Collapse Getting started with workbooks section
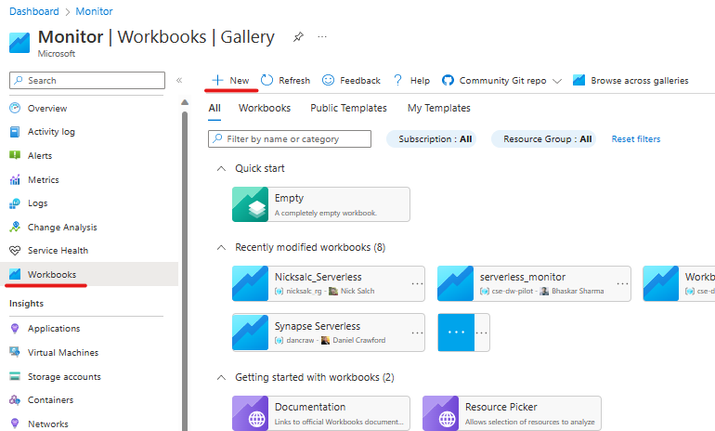 pos(221,378)
